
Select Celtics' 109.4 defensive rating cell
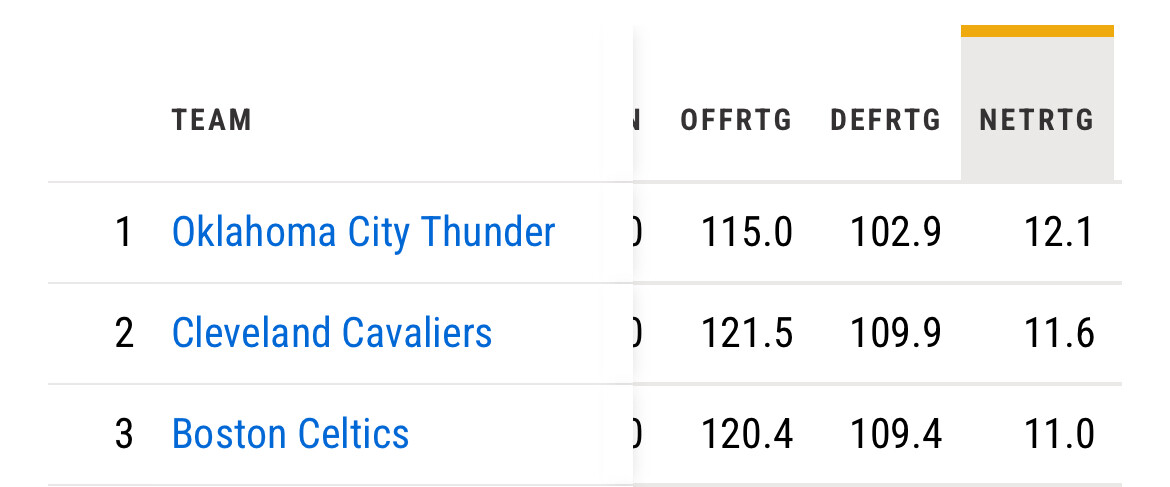(895, 434)
